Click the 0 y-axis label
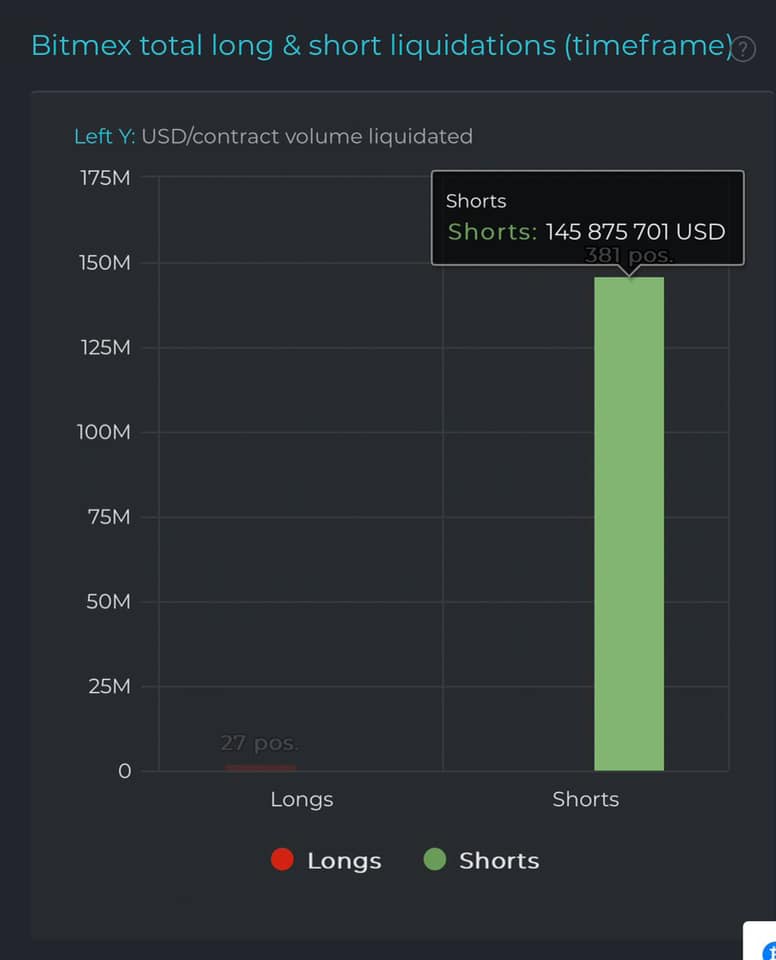 click(124, 771)
